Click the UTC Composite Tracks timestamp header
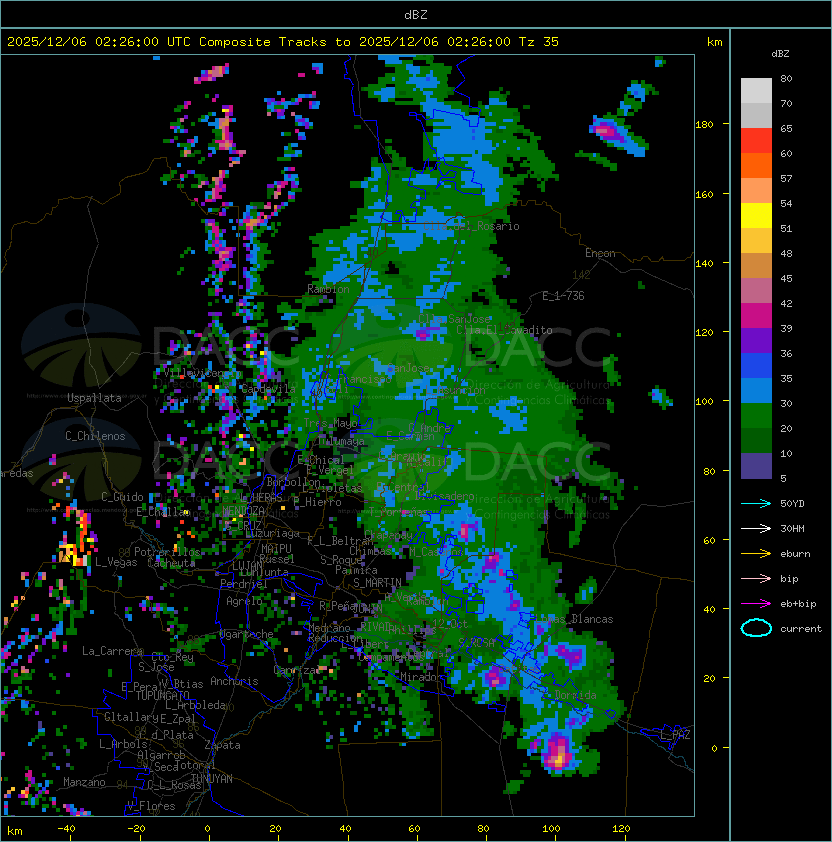 click(x=283, y=42)
